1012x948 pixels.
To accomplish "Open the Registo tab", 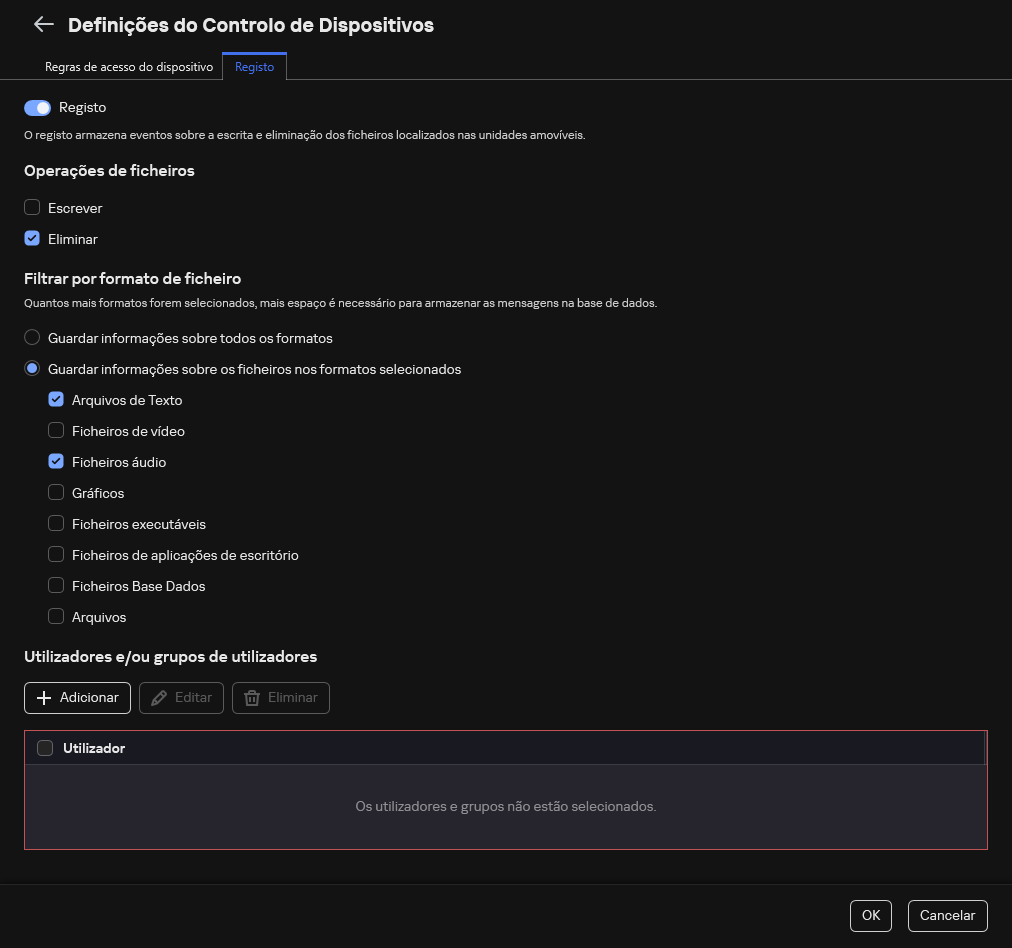I will click(254, 66).
